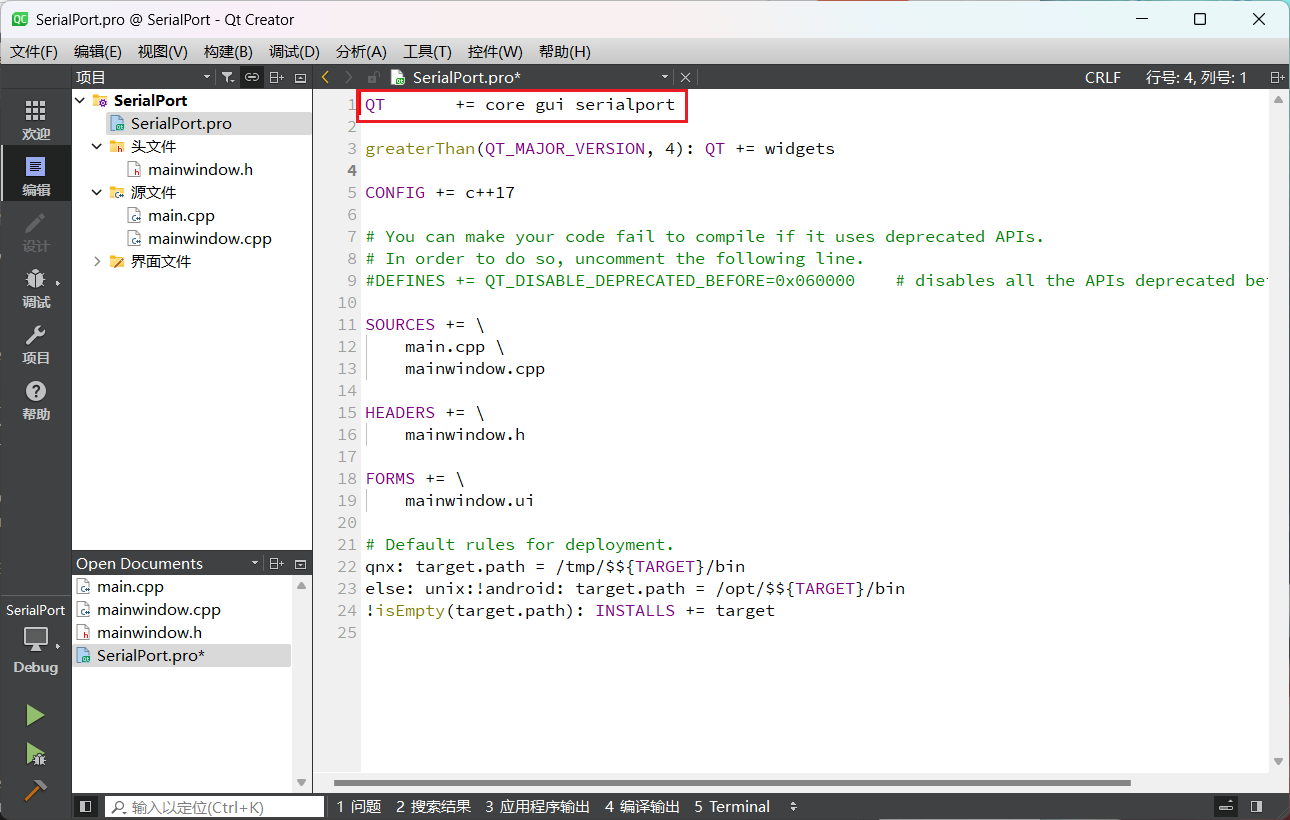Split the editor with the top-right split icon

pyautogui.click(x=1277, y=77)
